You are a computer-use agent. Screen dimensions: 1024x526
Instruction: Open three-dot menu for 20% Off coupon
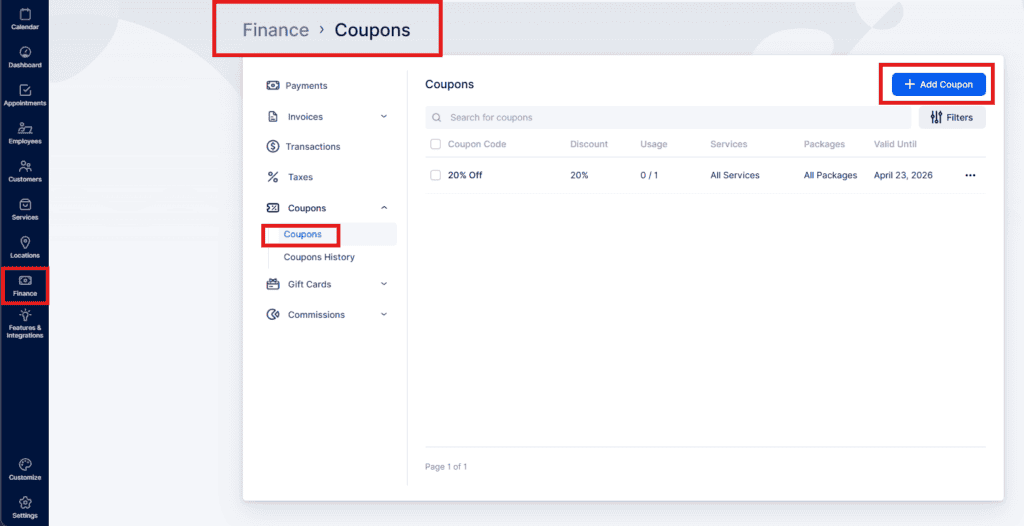[970, 175]
